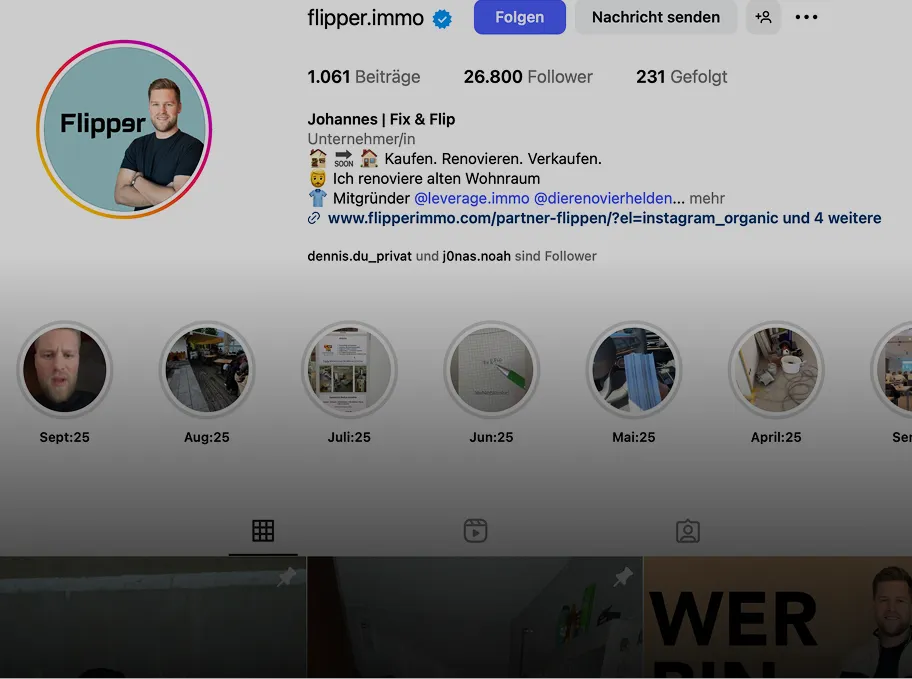Open the Mai:25 story highlight
Image resolution: width=912 pixels, height=679 pixels.
tap(633, 369)
